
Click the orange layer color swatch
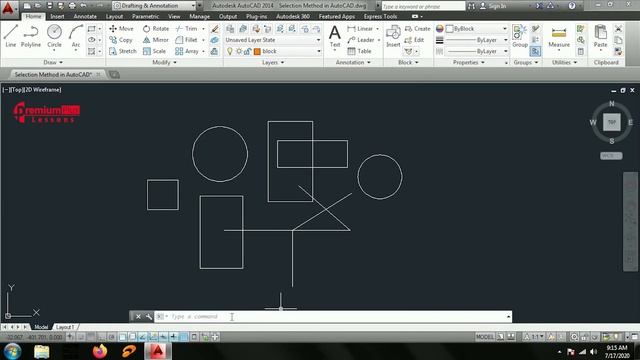click(x=257, y=51)
